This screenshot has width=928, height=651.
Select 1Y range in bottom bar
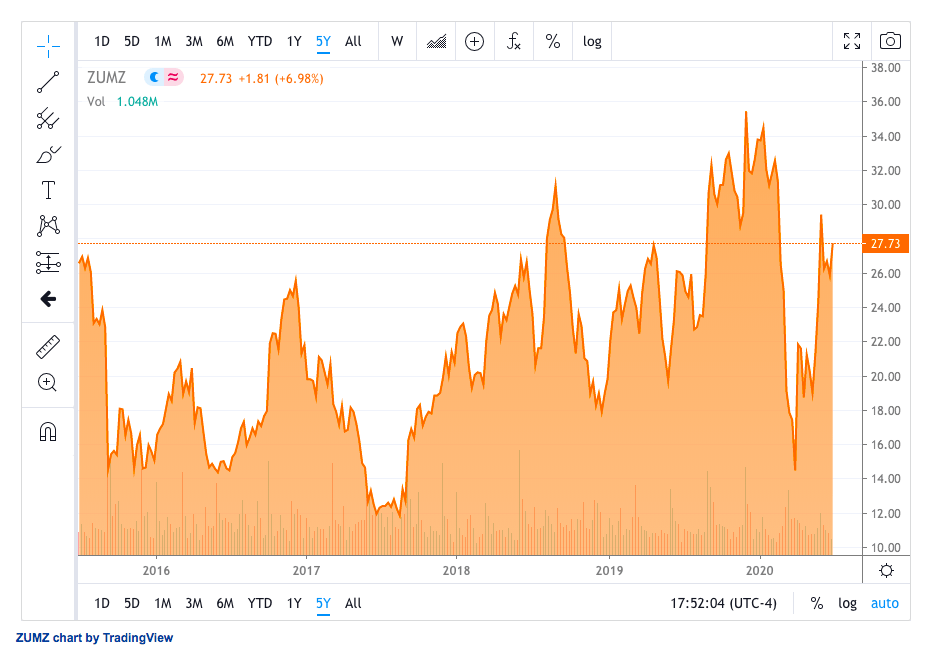click(294, 603)
